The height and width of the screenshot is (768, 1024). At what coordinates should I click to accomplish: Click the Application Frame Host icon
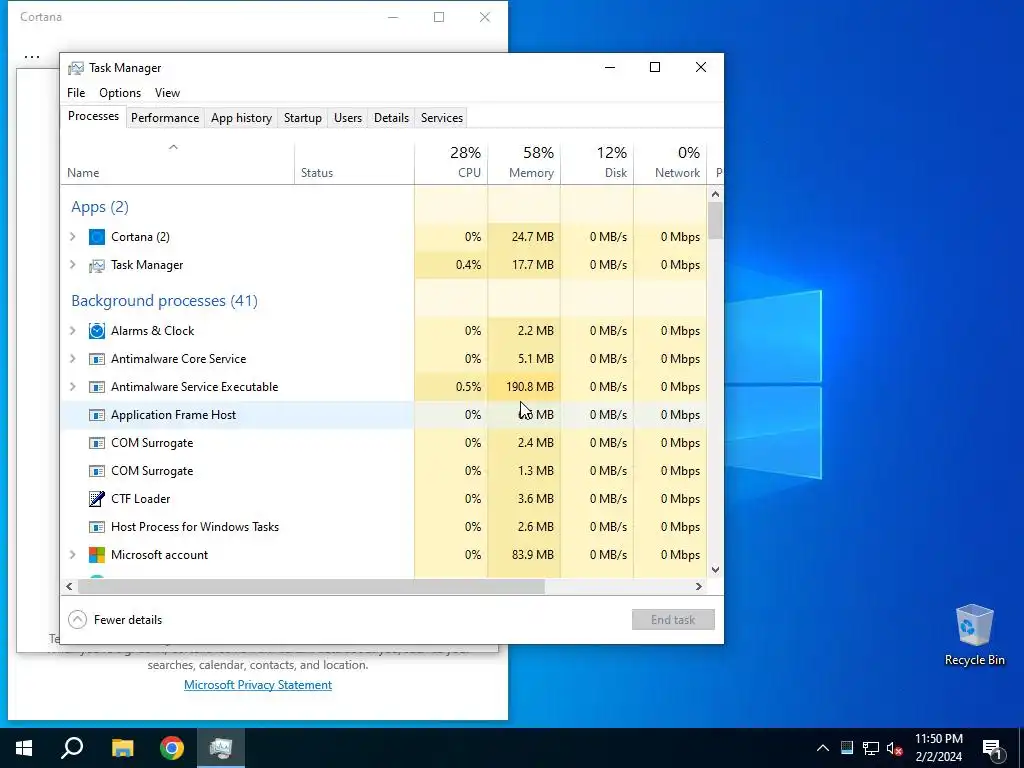tap(97, 415)
